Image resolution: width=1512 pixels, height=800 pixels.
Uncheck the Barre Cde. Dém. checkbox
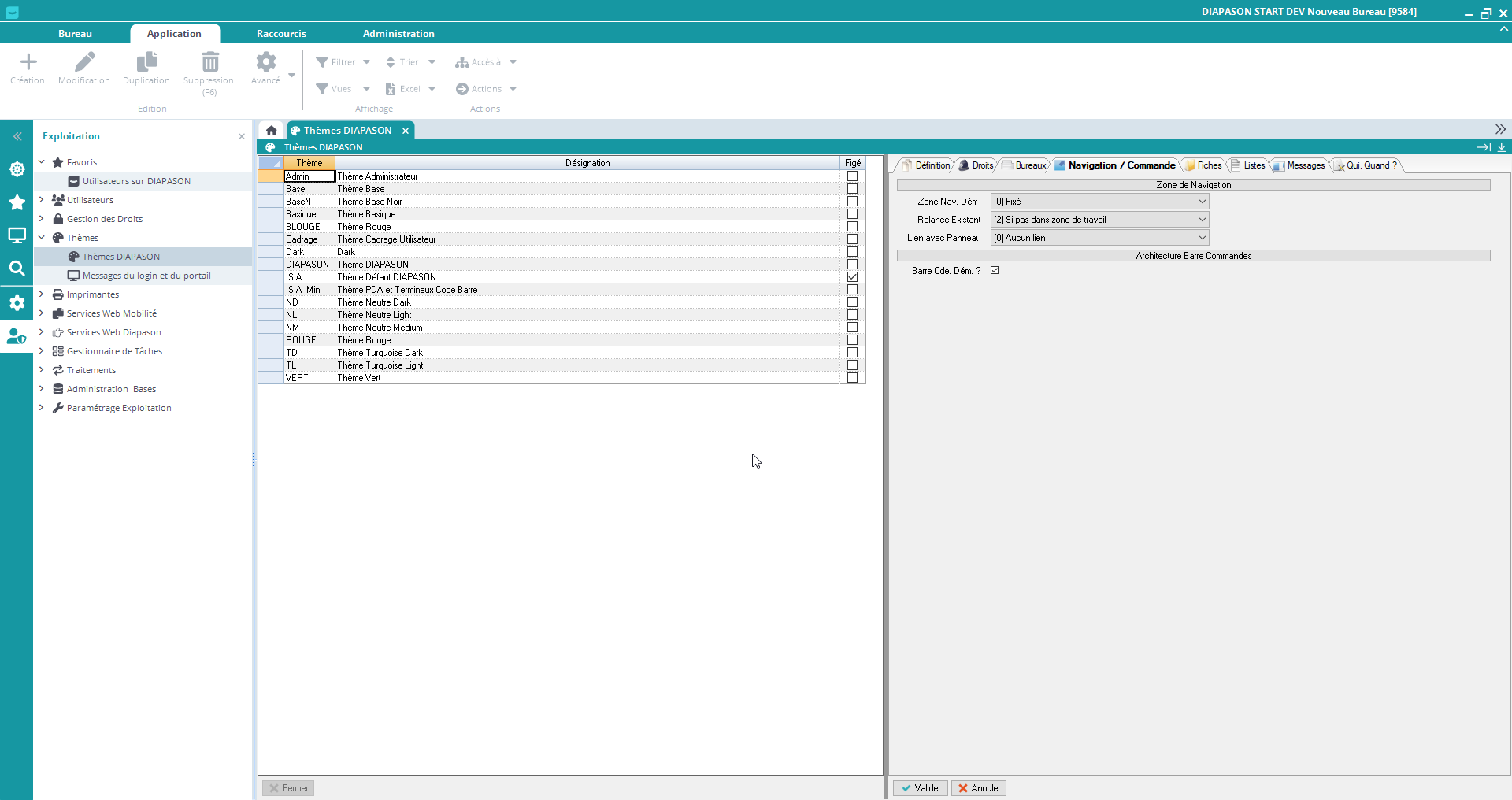pyautogui.click(x=995, y=271)
